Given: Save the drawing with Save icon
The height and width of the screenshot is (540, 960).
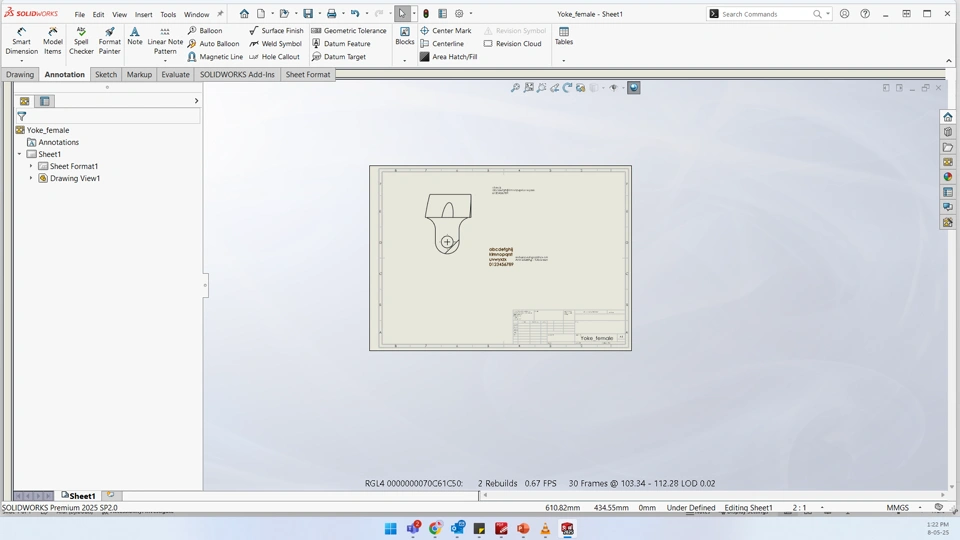Looking at the screenshot, I should (308, 13).
